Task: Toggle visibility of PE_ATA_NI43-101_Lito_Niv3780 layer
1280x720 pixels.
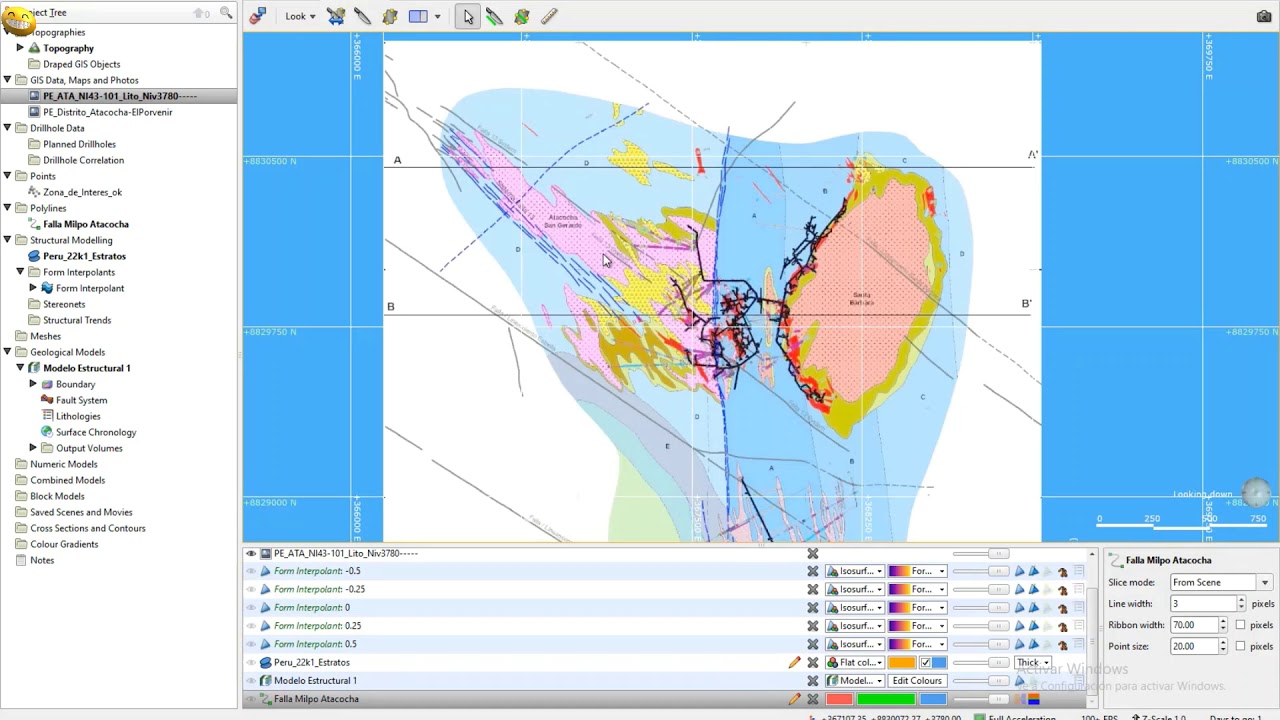Action: click(x=251, y=553)
